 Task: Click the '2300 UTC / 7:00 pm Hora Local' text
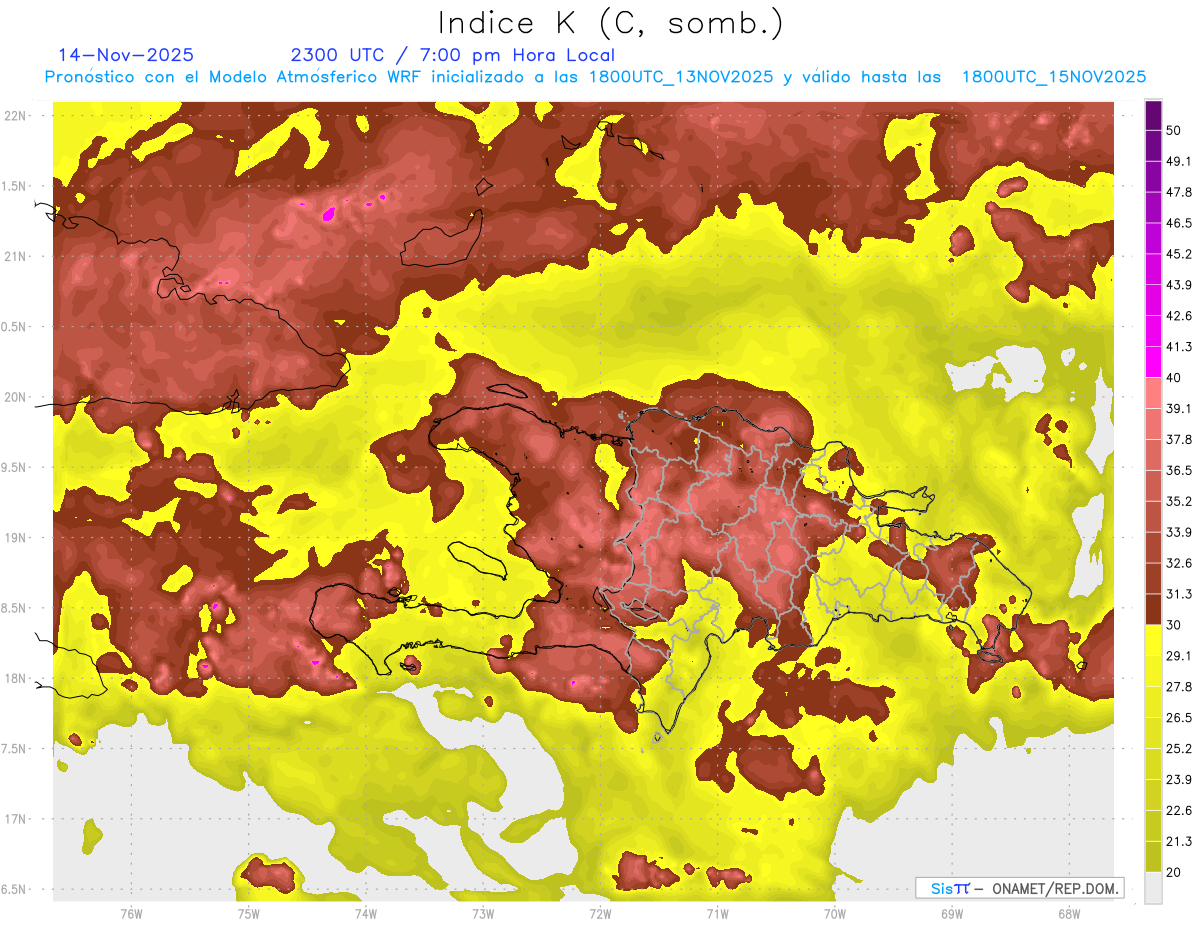coord(453,55)
